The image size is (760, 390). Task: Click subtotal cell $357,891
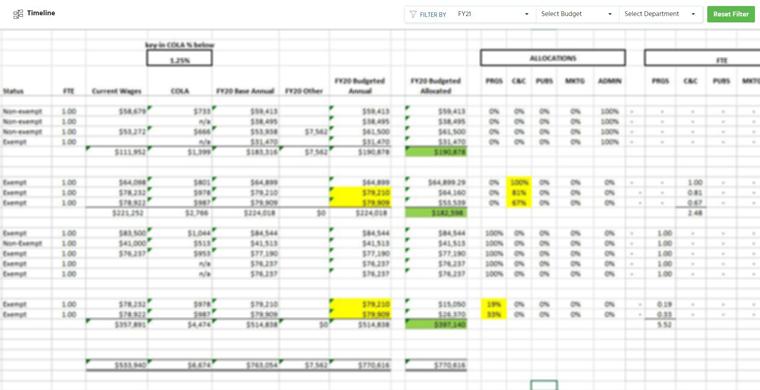(x=117, y=324)
